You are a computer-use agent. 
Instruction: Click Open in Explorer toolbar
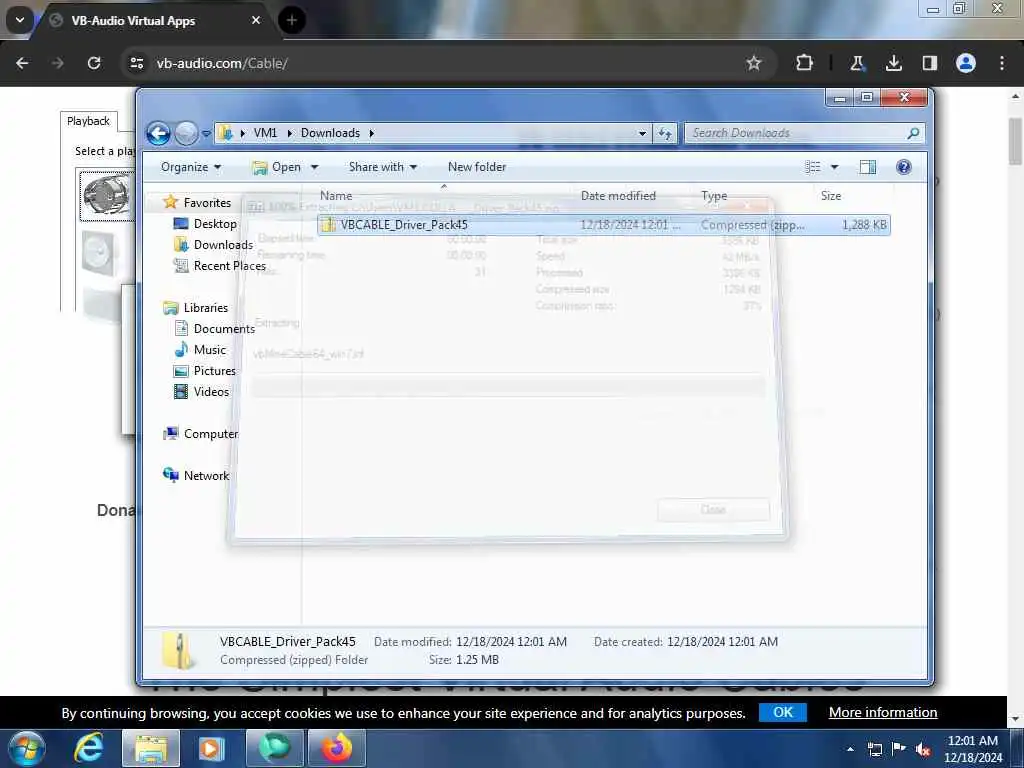tap(278, 167)
